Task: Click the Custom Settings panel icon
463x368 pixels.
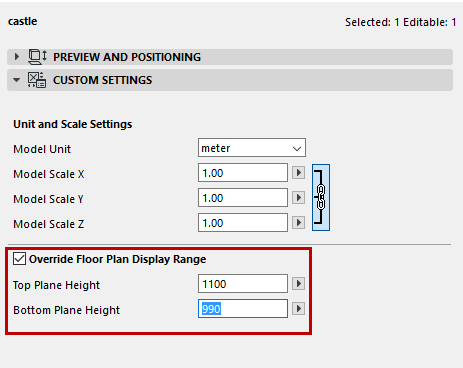Action: (37, 80)
